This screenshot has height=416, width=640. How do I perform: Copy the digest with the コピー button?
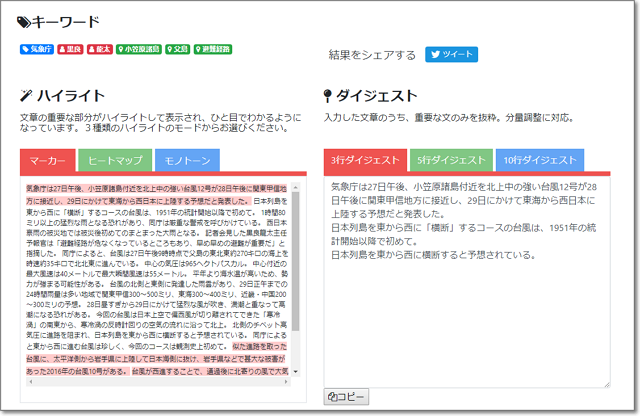(x=346, y=397)
